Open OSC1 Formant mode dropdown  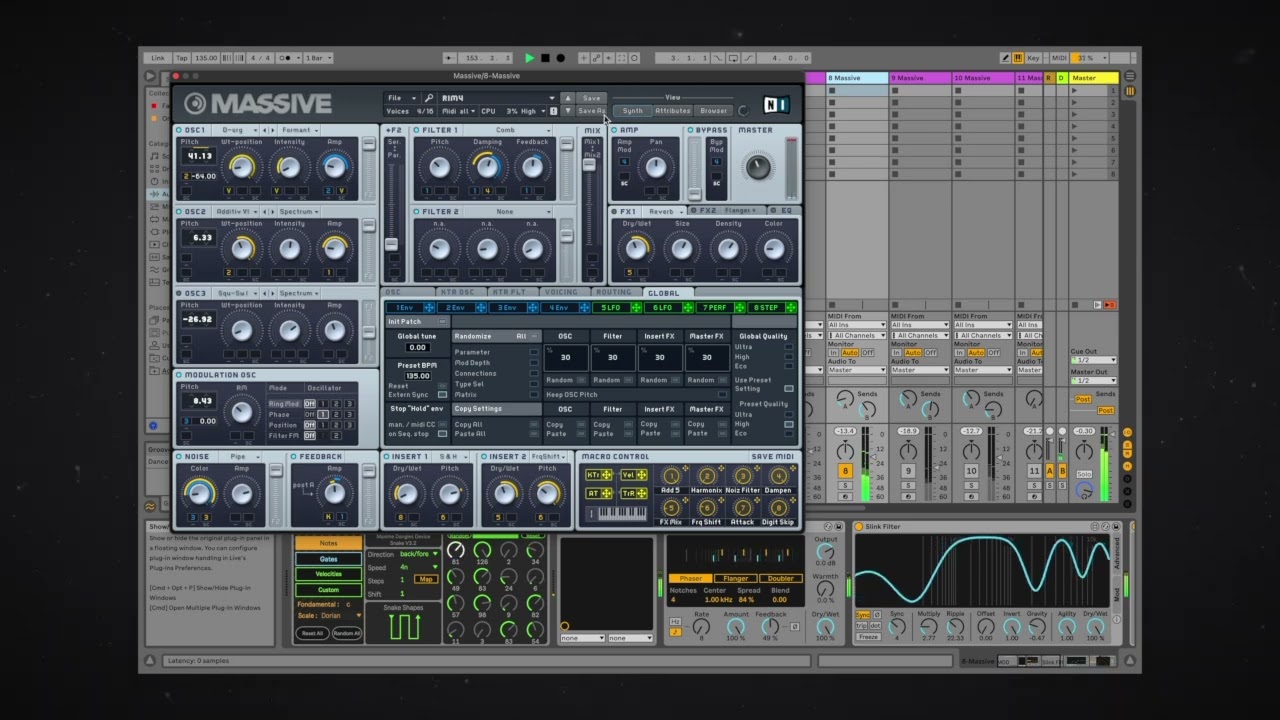click(x=300, y=130)
